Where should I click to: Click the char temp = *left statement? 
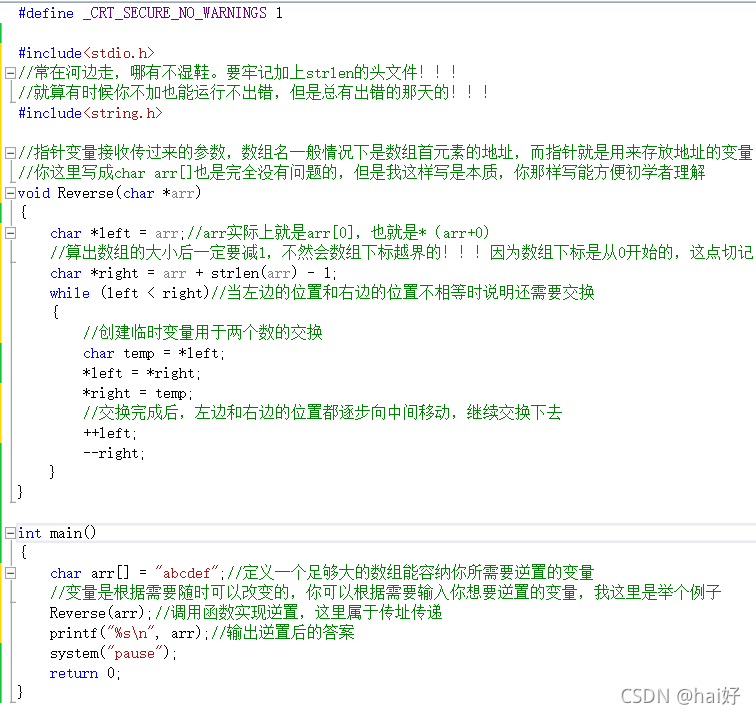(154, 353)
